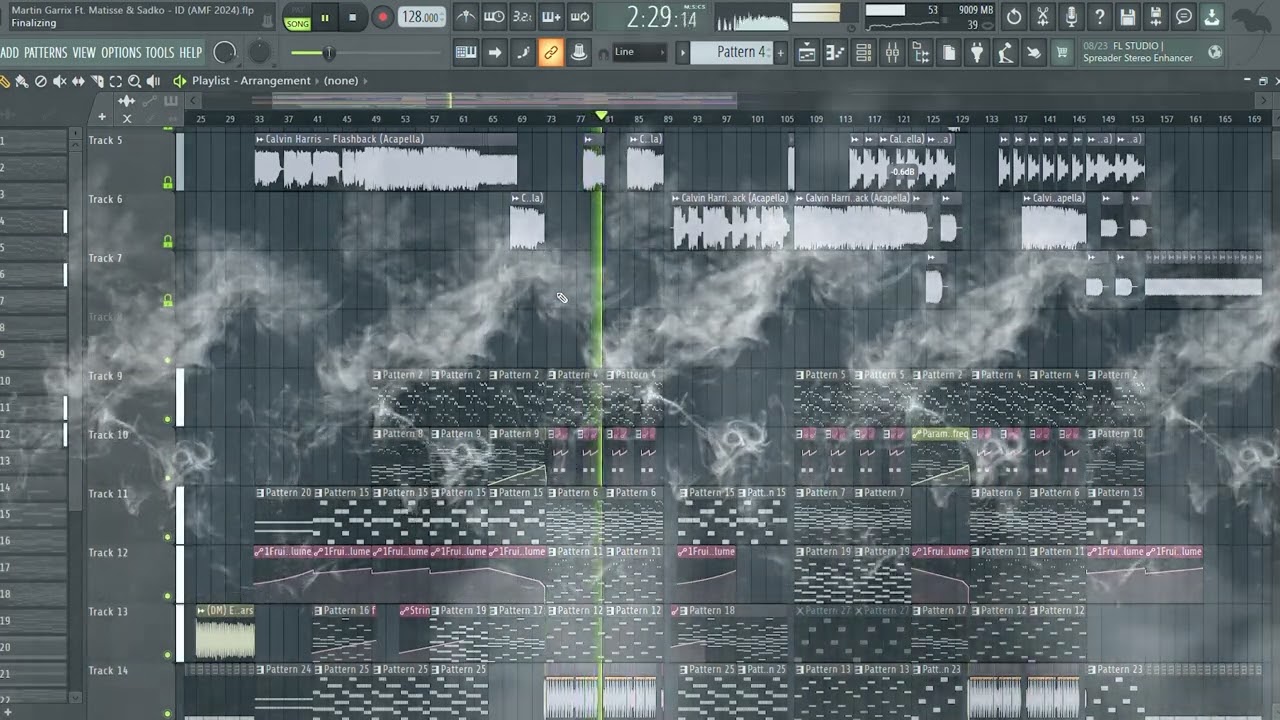Open the Playlist view icon
Image resolution: width=1280 pixels, height=720 pixels.
[806, 52]
